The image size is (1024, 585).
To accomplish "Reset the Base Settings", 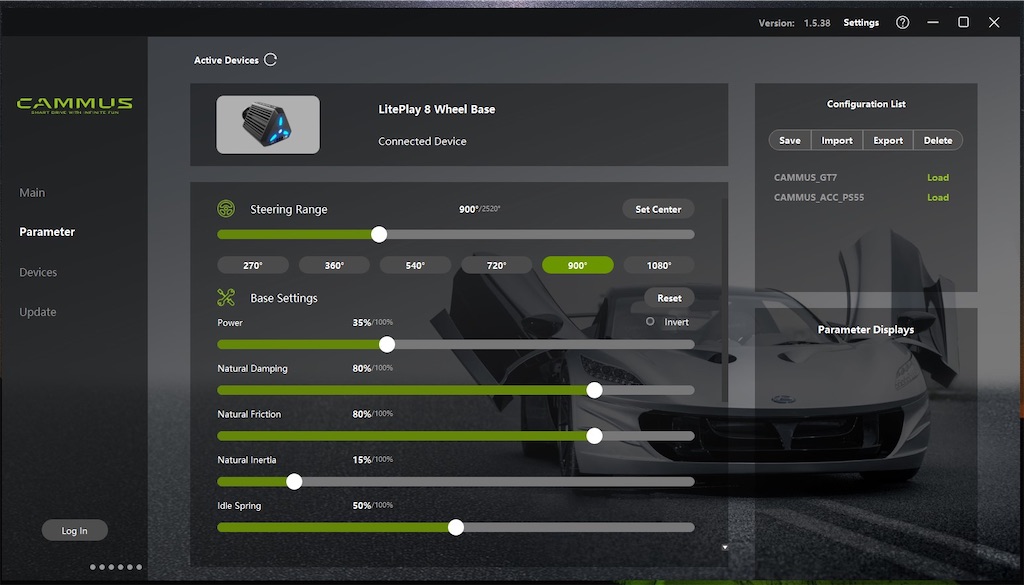I will (x=669, y=298).
